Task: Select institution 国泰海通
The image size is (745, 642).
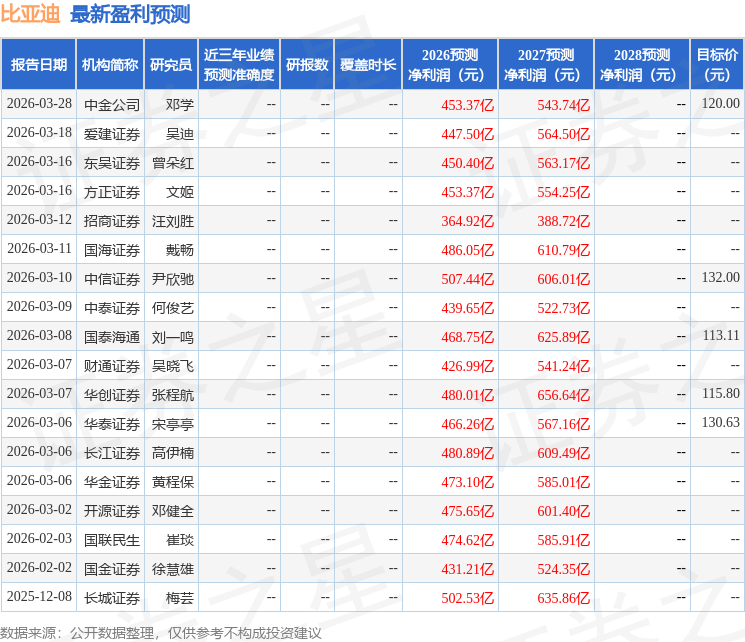Action: (x=112, y=337)
